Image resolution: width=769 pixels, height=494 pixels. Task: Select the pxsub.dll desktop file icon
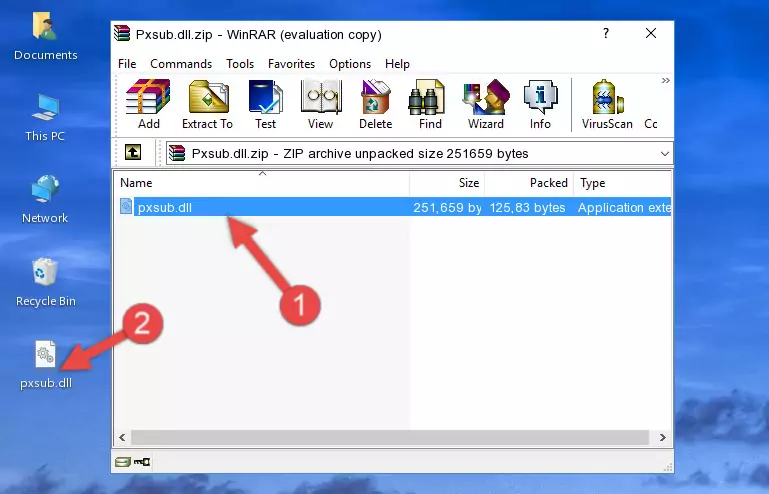(46, 365)
